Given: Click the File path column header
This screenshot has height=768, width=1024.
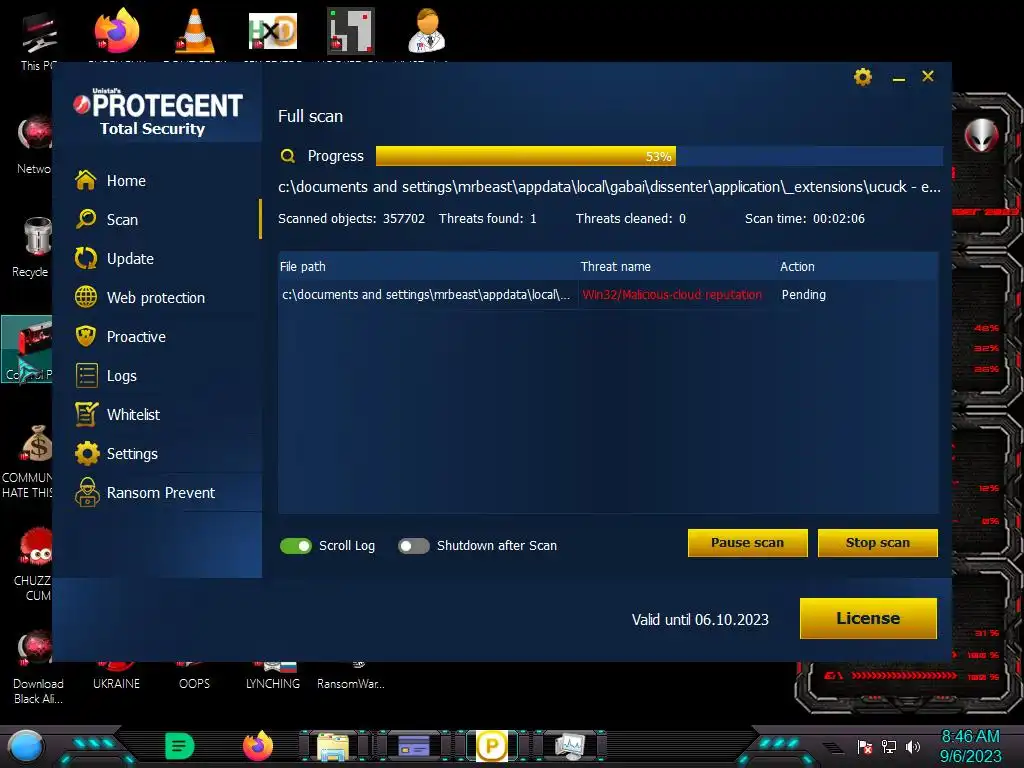Looking at the screenshot, I should coord(302,266).
